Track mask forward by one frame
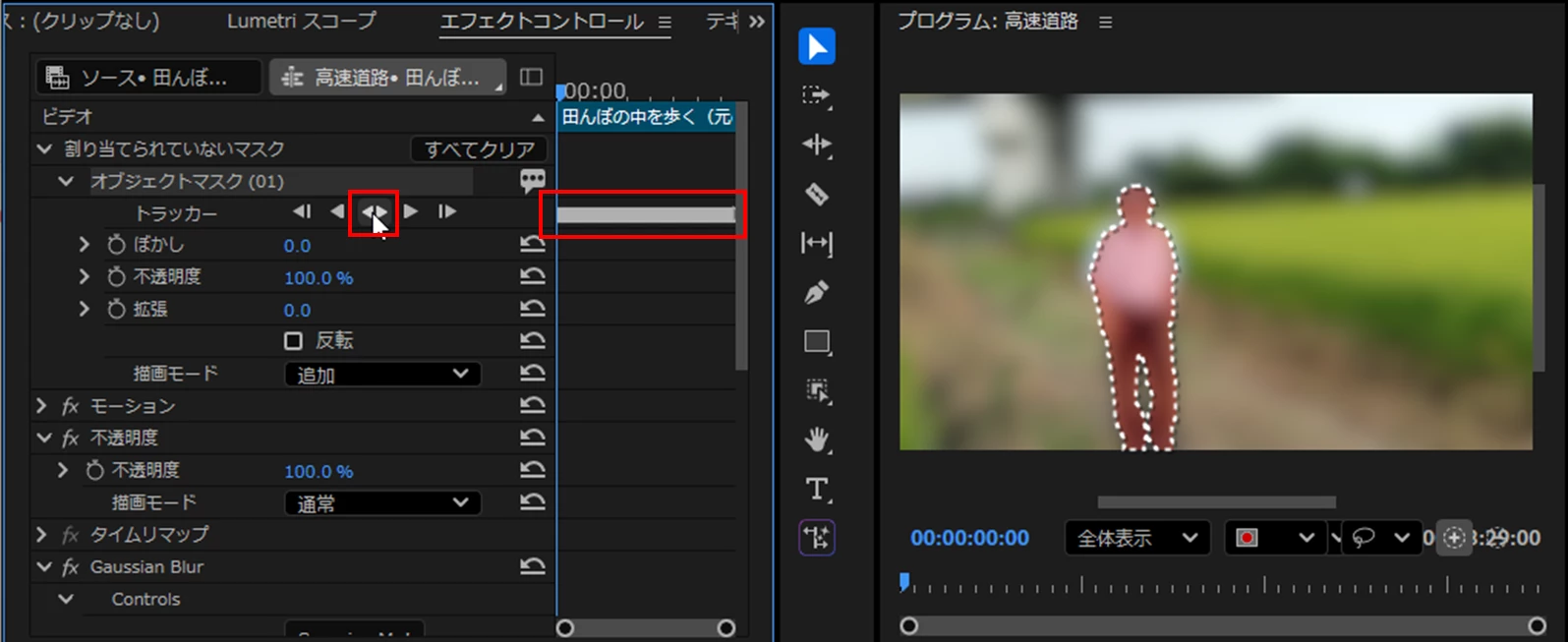The image size is (1568, 642). (447, 211)
